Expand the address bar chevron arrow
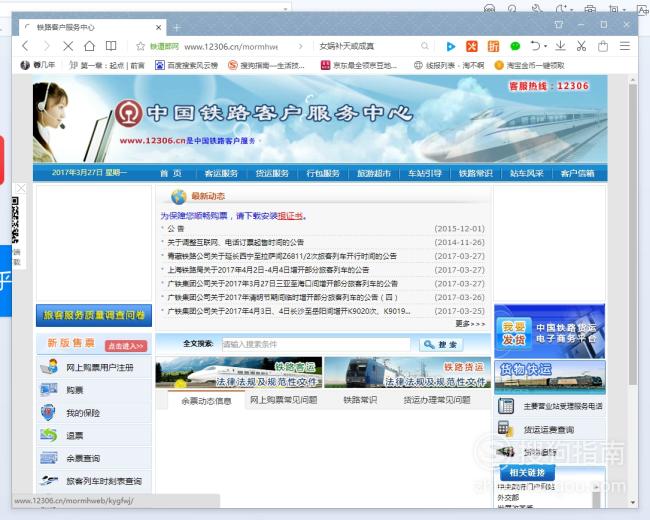This screenshot has height=520, width=650. [x=301, y=46]
